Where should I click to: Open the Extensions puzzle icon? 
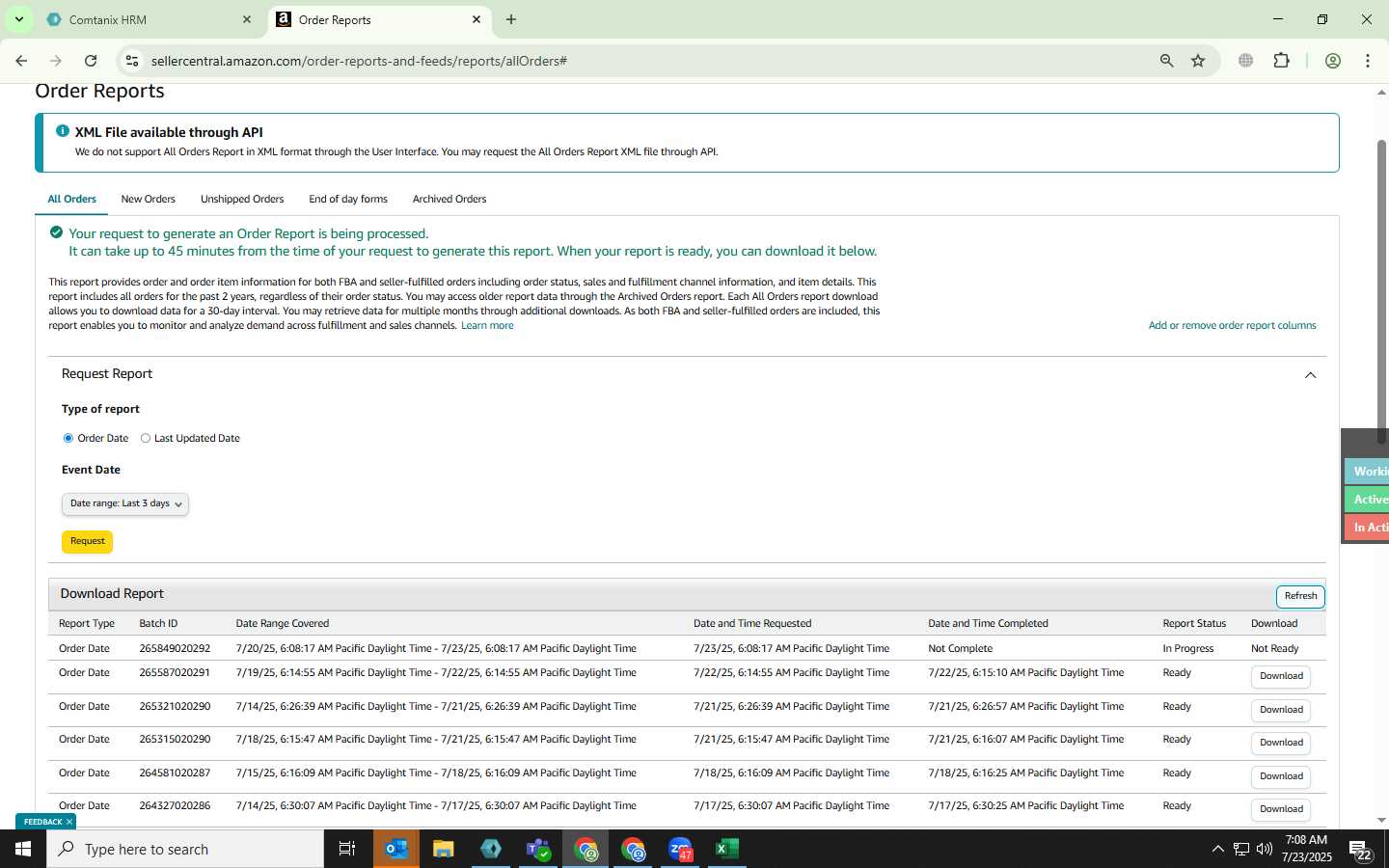click(1281, 61)
